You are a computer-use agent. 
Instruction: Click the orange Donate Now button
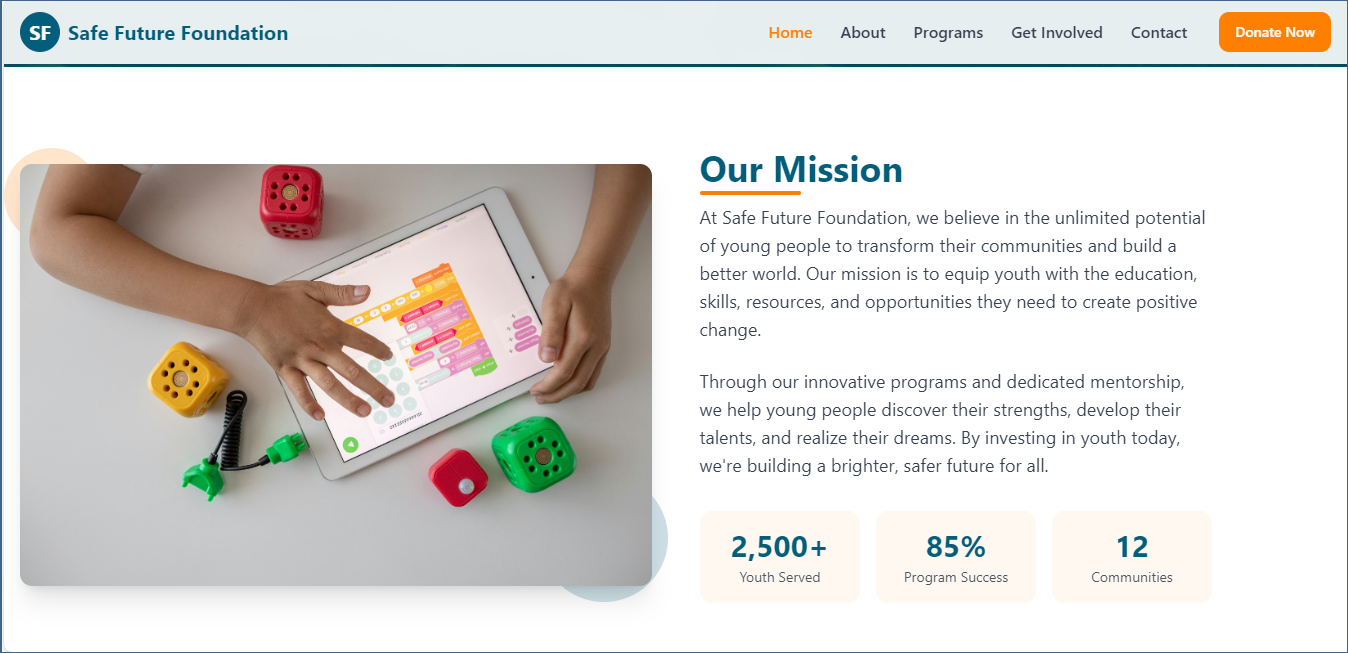tap(1275, 32)
